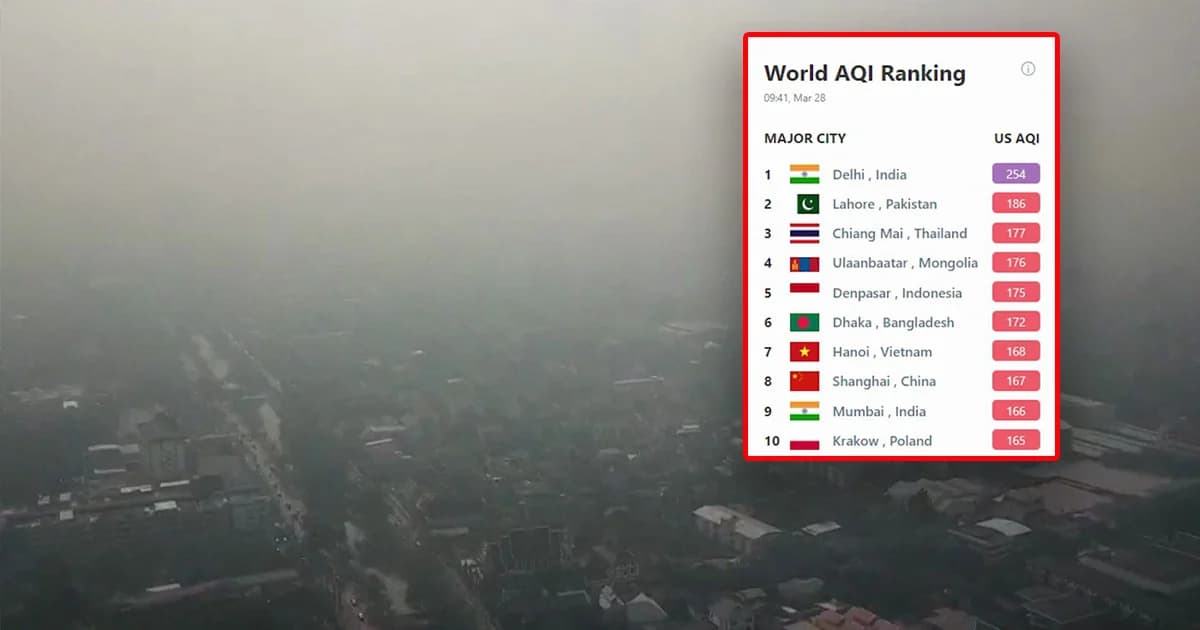Open the Lahore, Pakistan entry
1200x630 pixels.
tap(884, 204)
